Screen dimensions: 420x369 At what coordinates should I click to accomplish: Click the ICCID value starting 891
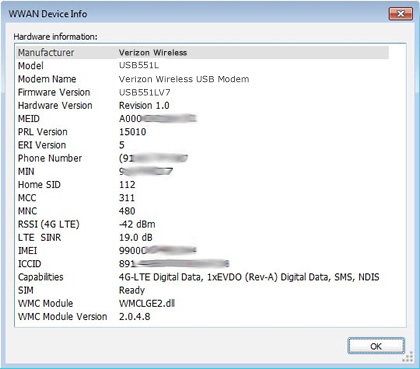174,264
